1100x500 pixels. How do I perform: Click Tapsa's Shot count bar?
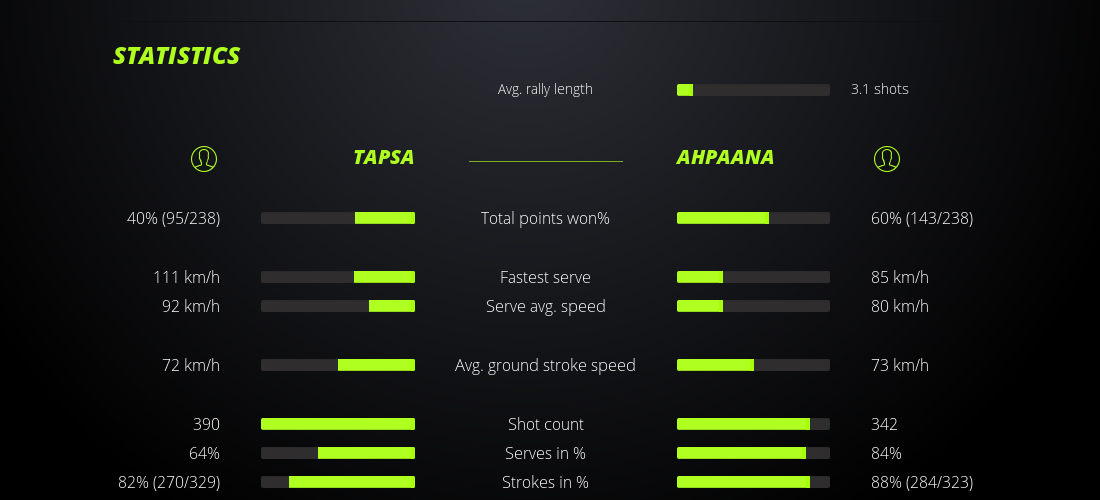pos(338,424)
